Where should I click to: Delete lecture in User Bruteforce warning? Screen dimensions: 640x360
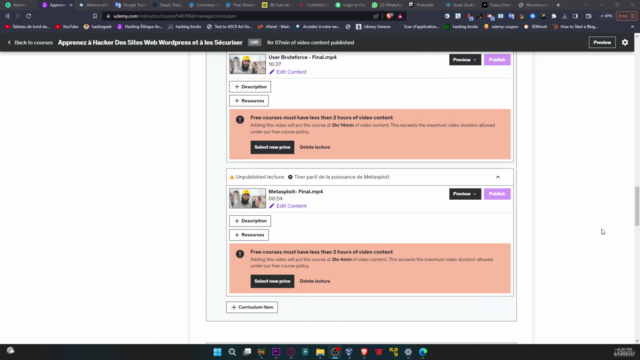[x=315, y=147]
